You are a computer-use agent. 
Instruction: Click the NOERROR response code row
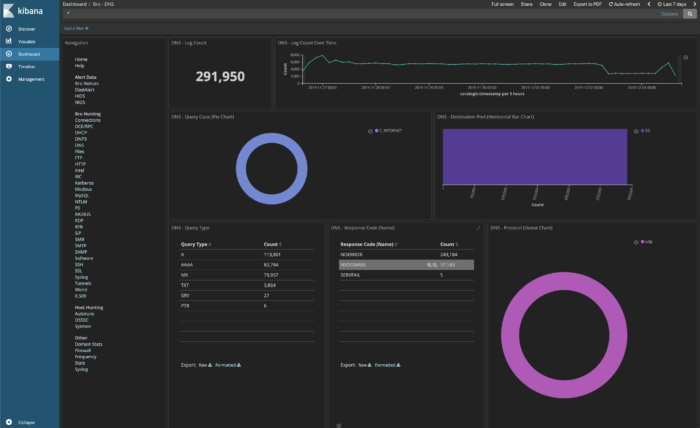406,254
